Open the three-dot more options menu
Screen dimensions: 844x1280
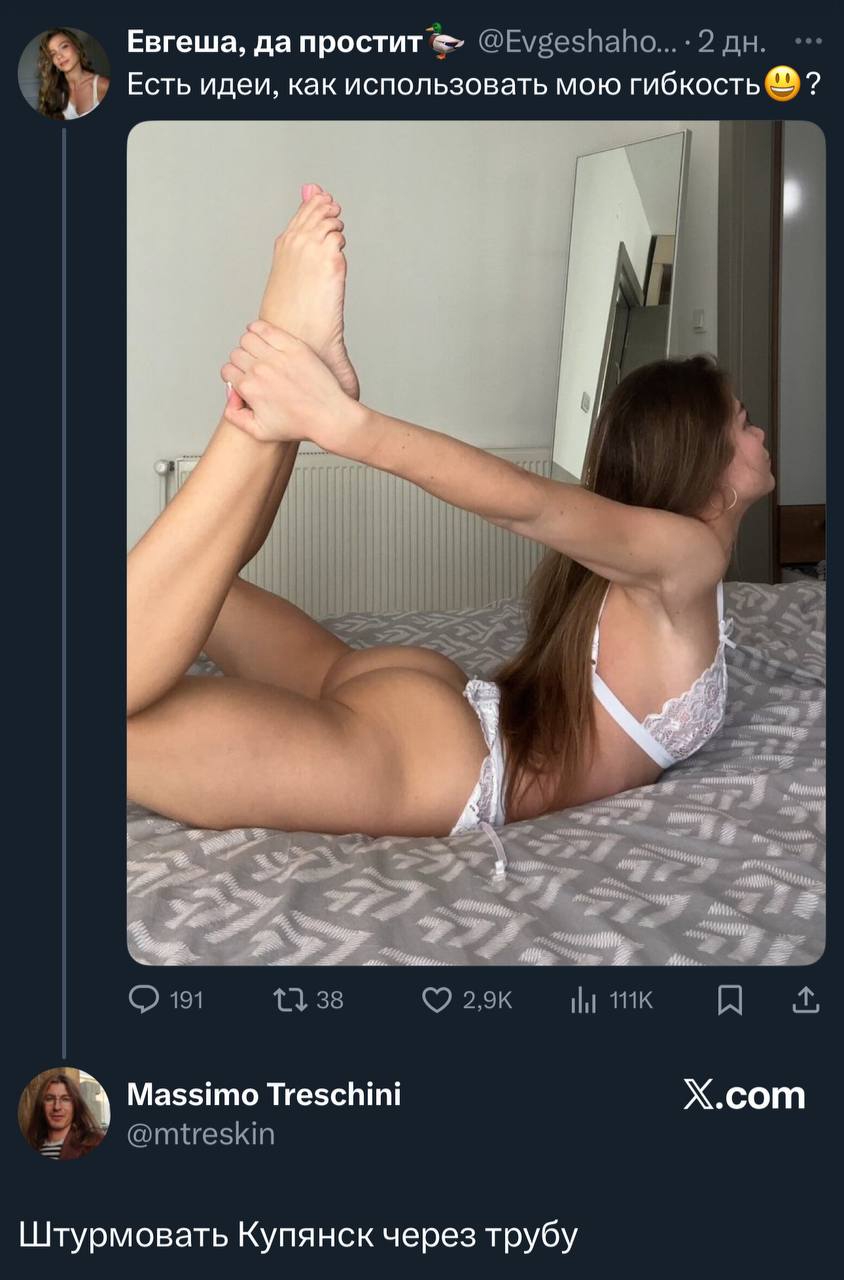(807, 43)
